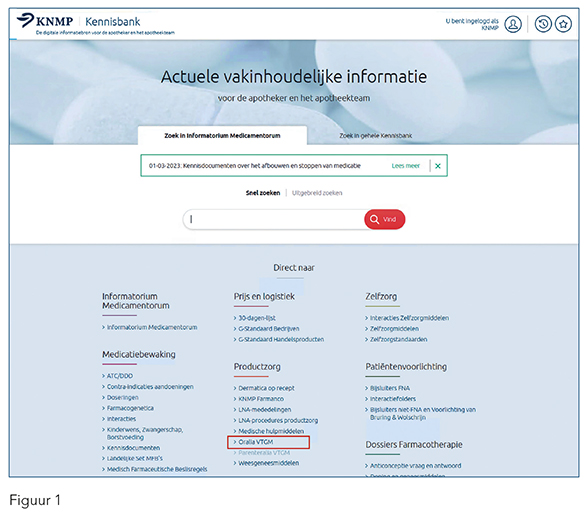The image size is (587, 515).
Task: Open Anticonceptie vraag en antwoord link
Action: click(416, 466)
